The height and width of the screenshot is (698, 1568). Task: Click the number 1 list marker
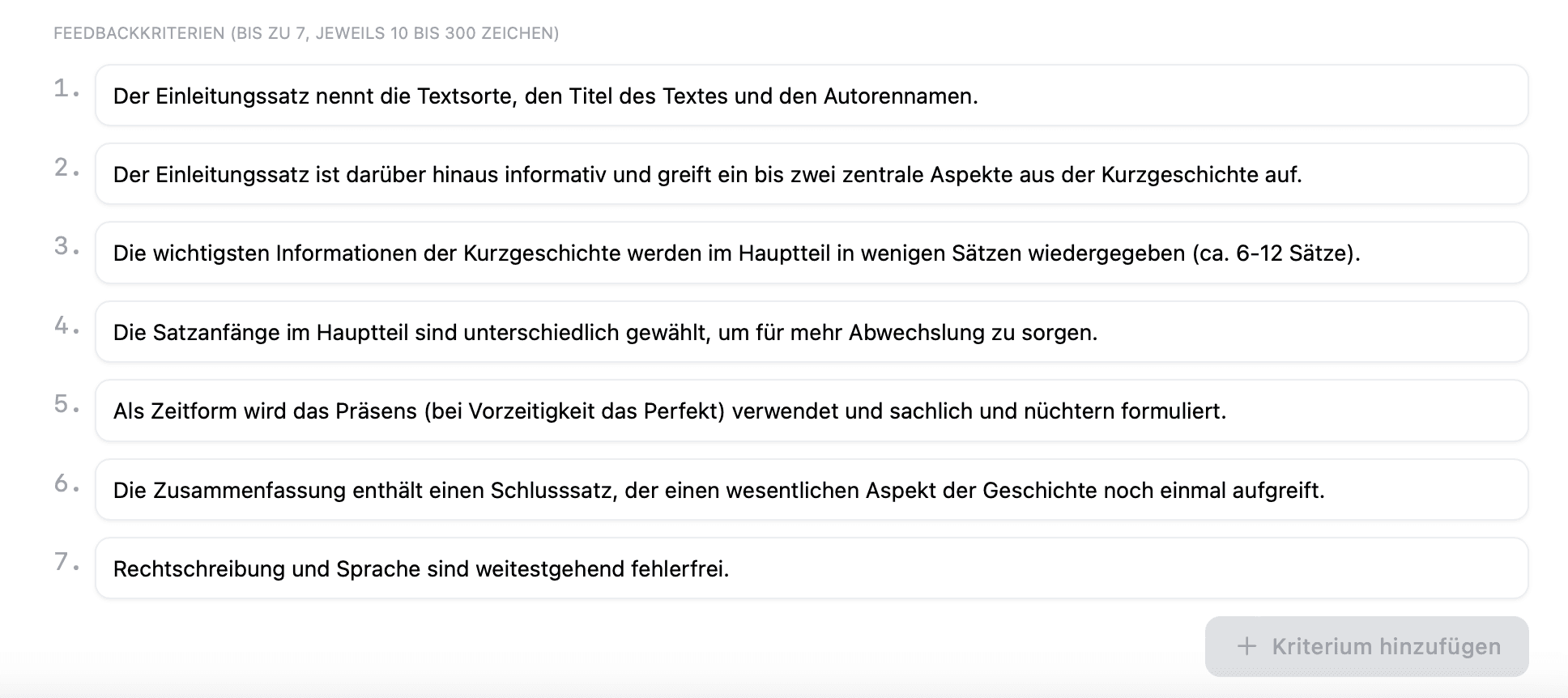click(x=62, y=88)
